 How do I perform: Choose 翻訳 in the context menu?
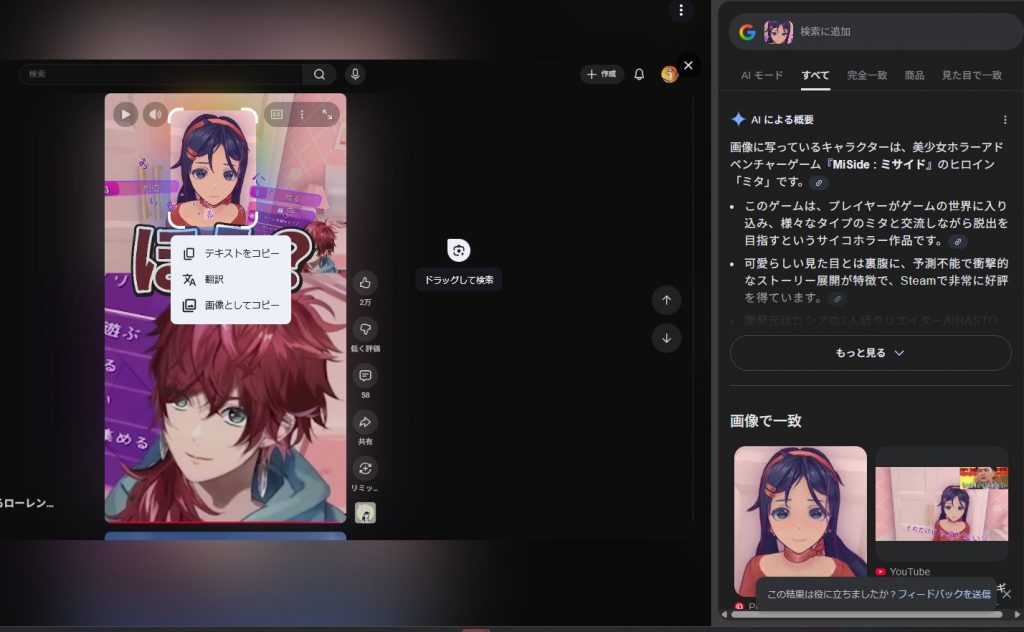click(x=214, y=280)
